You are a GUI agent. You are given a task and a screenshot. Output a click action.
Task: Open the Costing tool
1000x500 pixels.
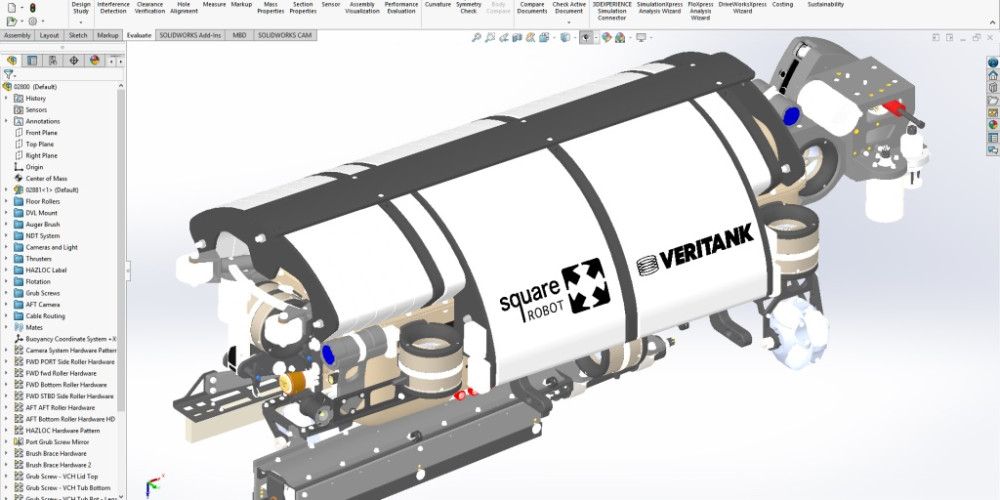click(783, 4)
